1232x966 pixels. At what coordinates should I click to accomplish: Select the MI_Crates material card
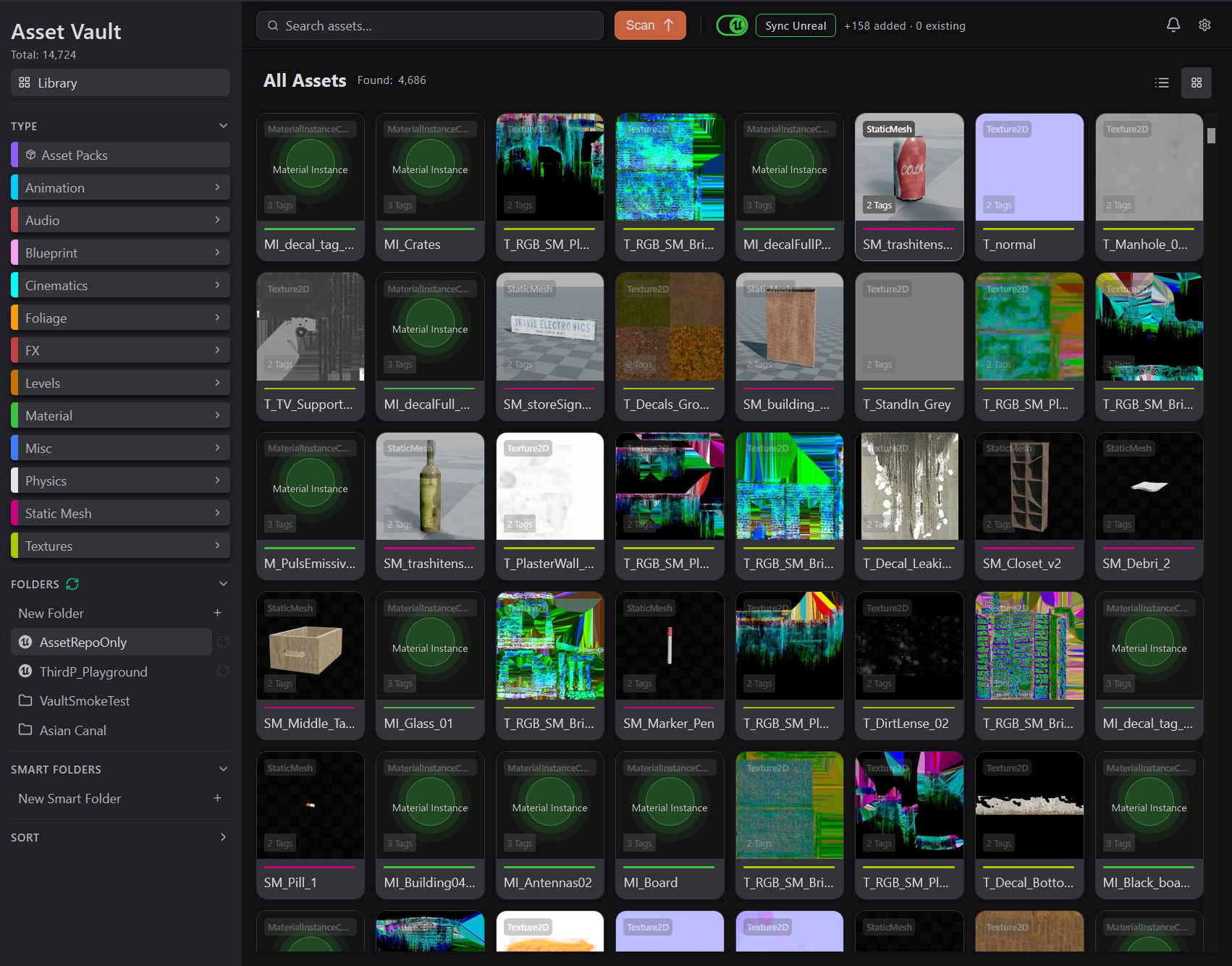(430, 187)
